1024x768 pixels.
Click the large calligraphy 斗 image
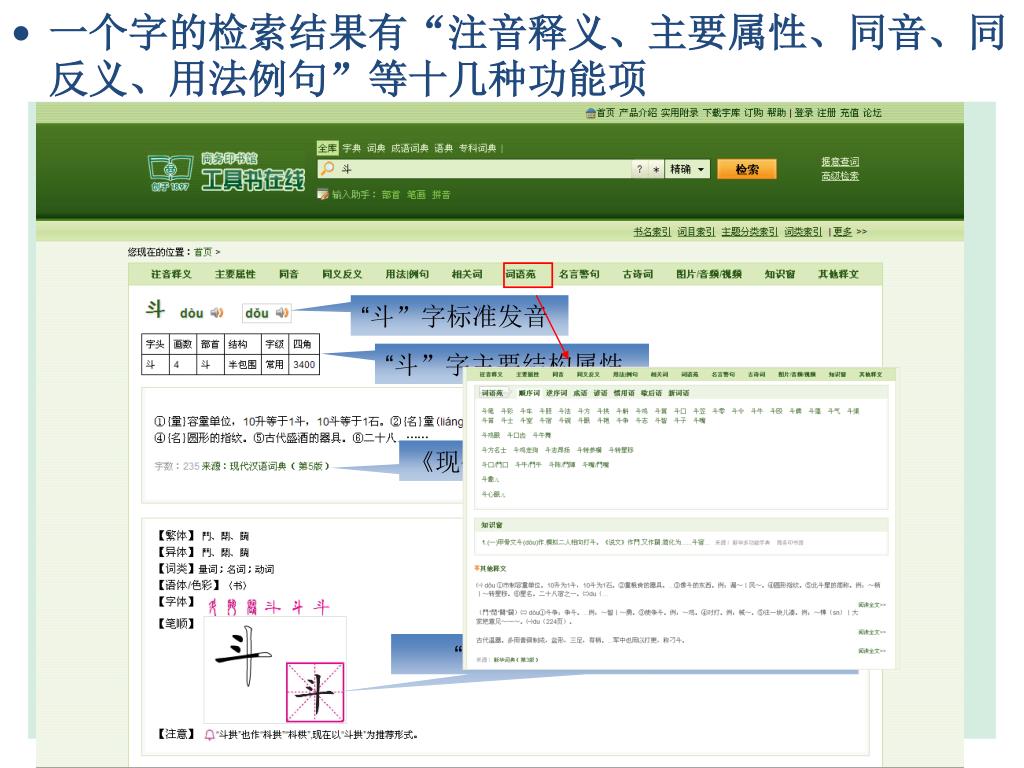point(243,655)
